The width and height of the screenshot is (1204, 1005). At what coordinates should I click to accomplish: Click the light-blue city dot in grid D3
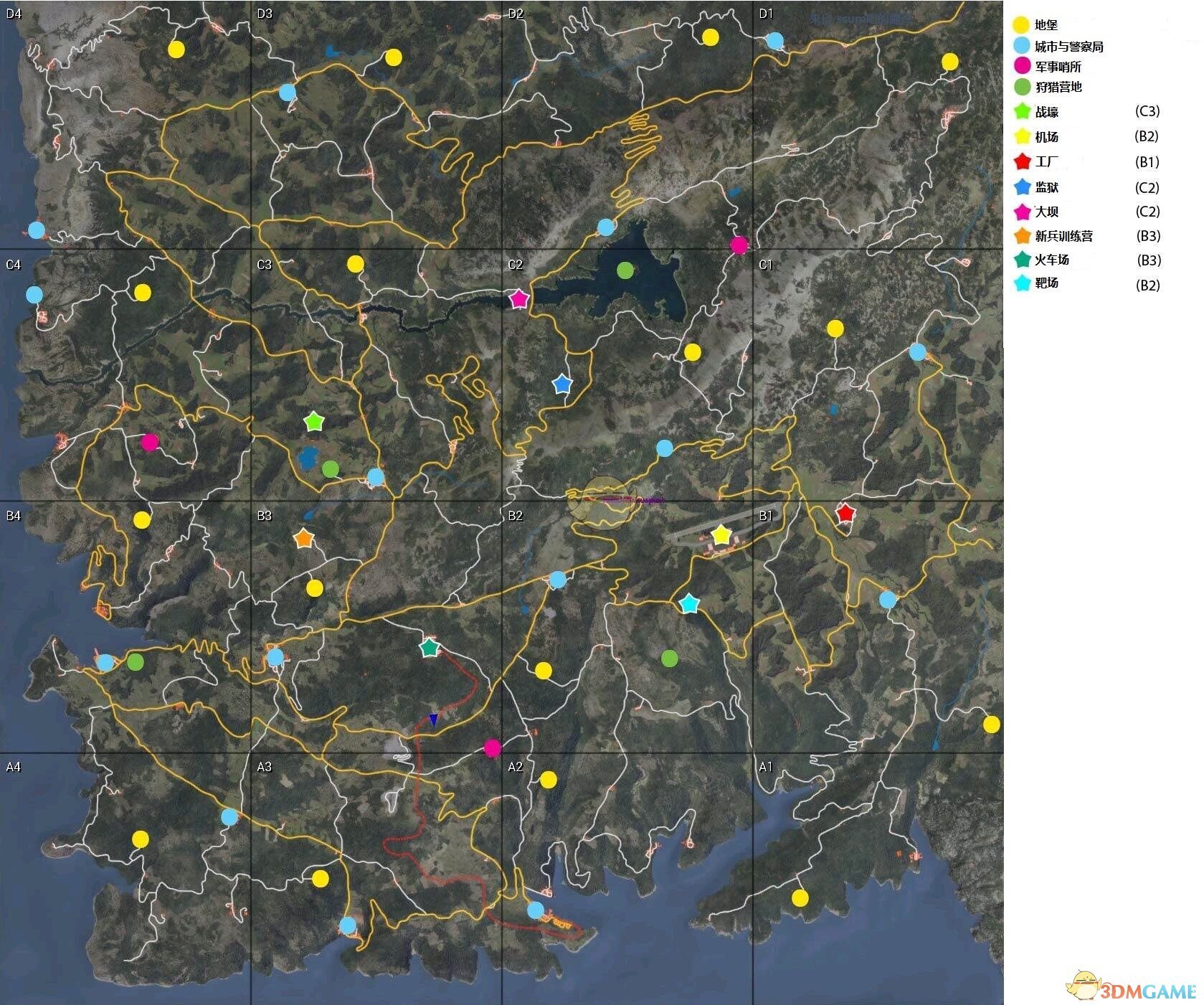pos(288,92)
